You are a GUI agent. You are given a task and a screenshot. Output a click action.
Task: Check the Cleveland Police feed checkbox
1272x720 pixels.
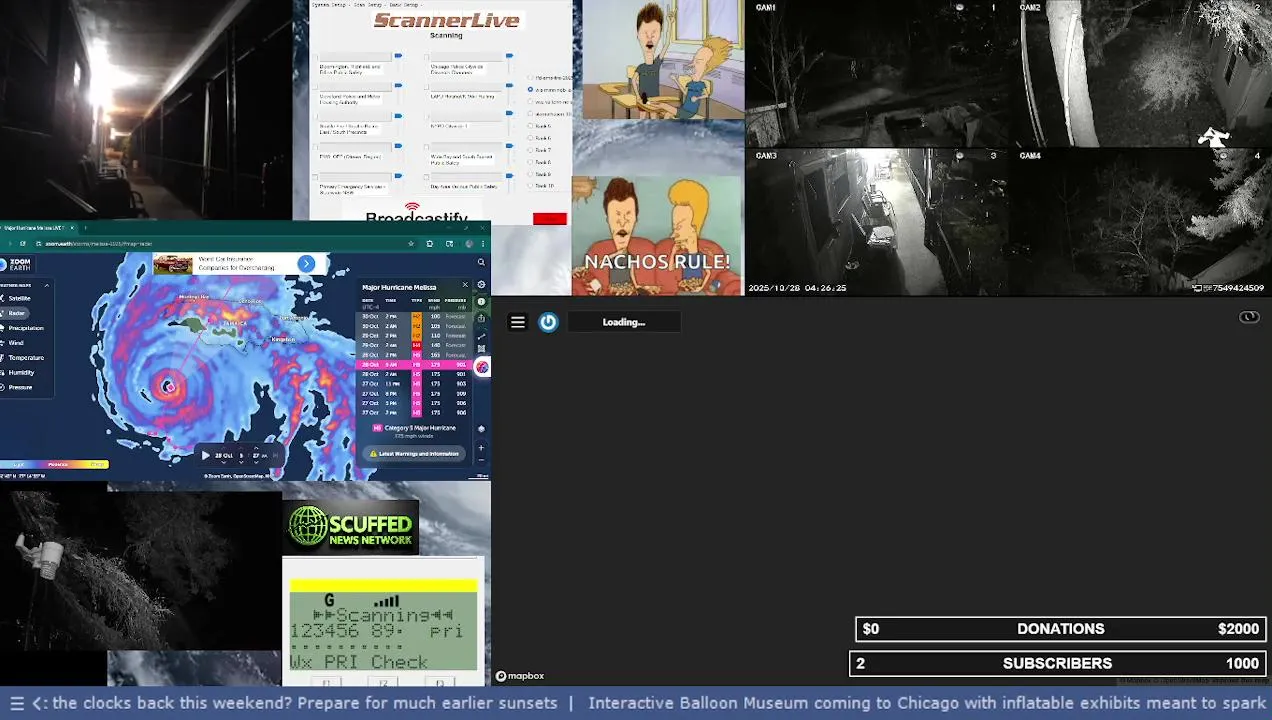pos(315,87)
